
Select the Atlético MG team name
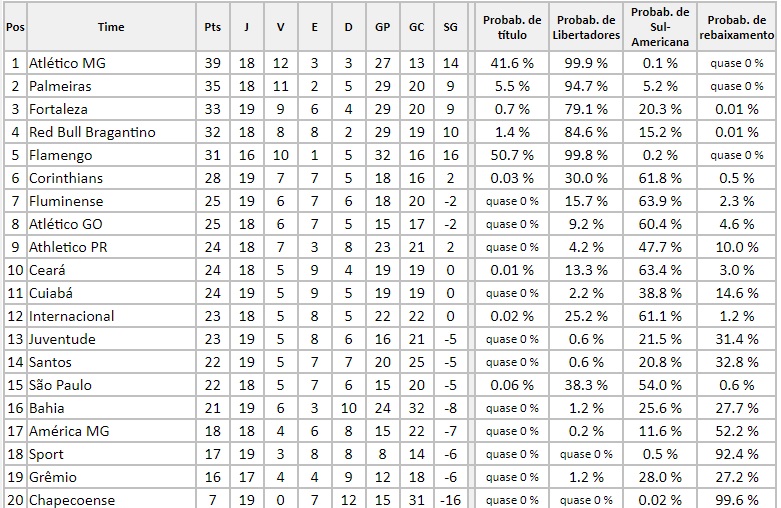(67, 63)
